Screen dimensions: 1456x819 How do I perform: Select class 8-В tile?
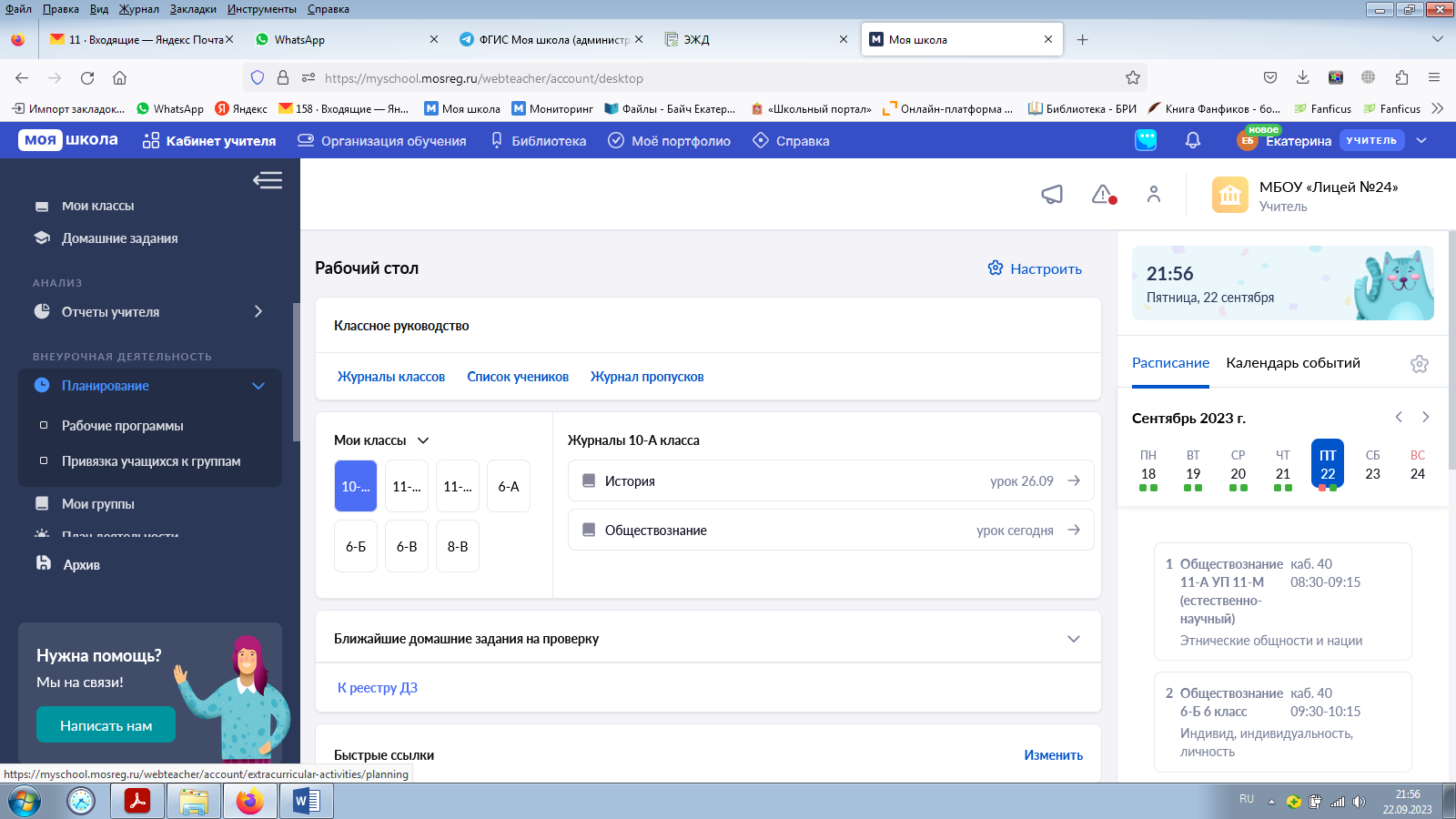[458, 547]
